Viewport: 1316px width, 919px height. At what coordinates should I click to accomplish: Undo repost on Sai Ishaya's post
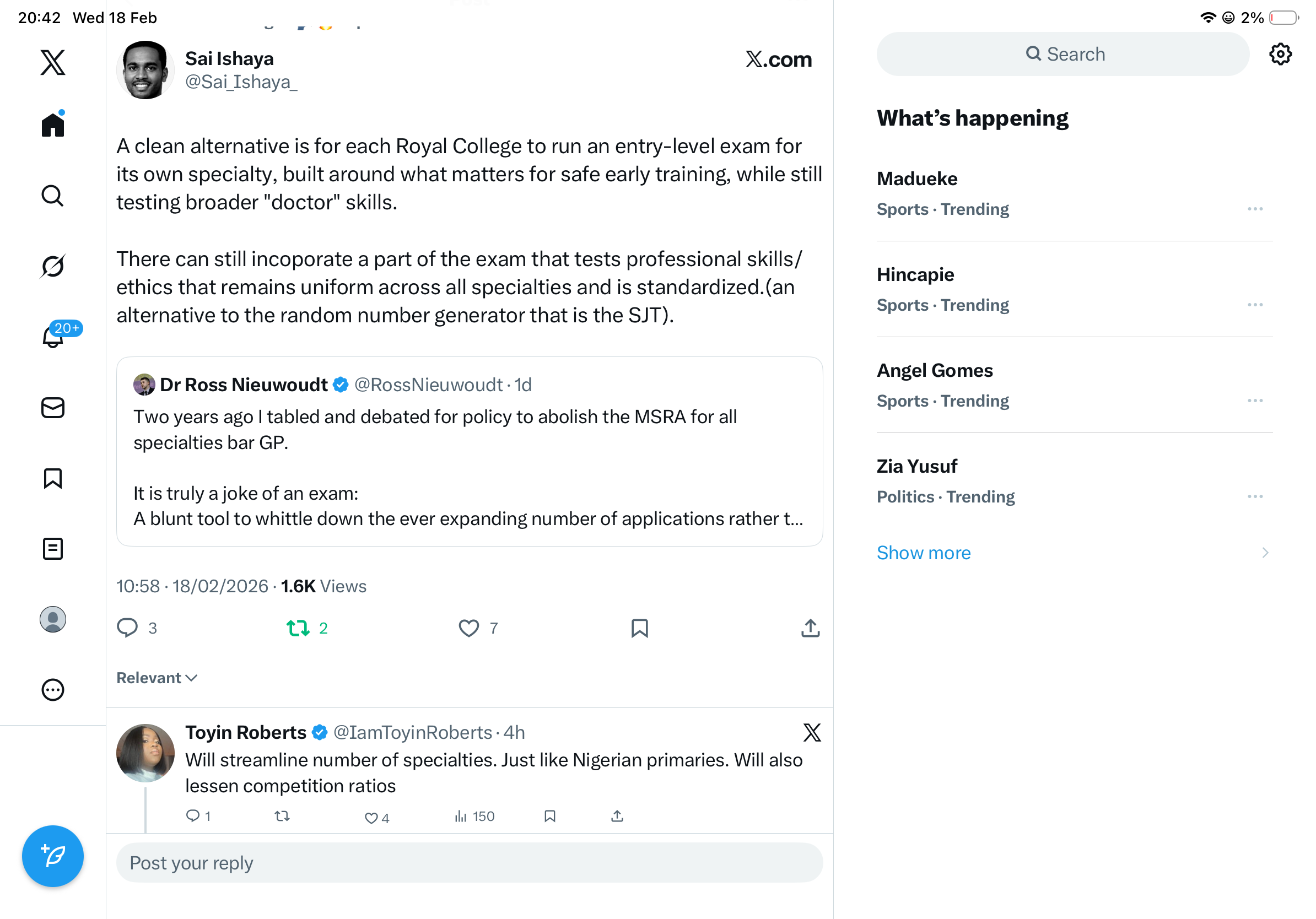(298, 629)
